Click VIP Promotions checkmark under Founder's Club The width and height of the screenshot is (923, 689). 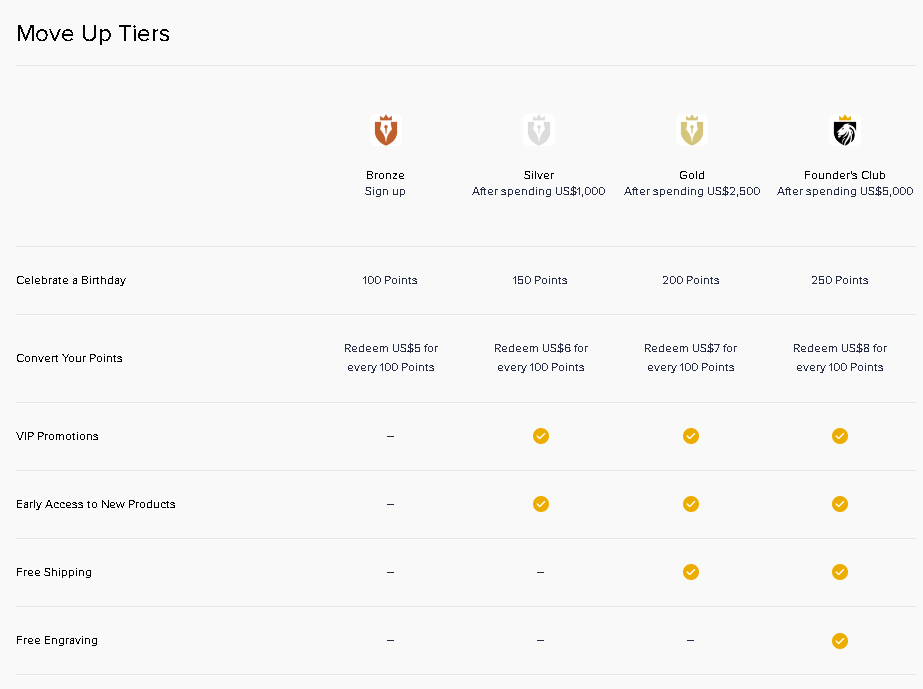pyautogui.click(x=840, y=436)
